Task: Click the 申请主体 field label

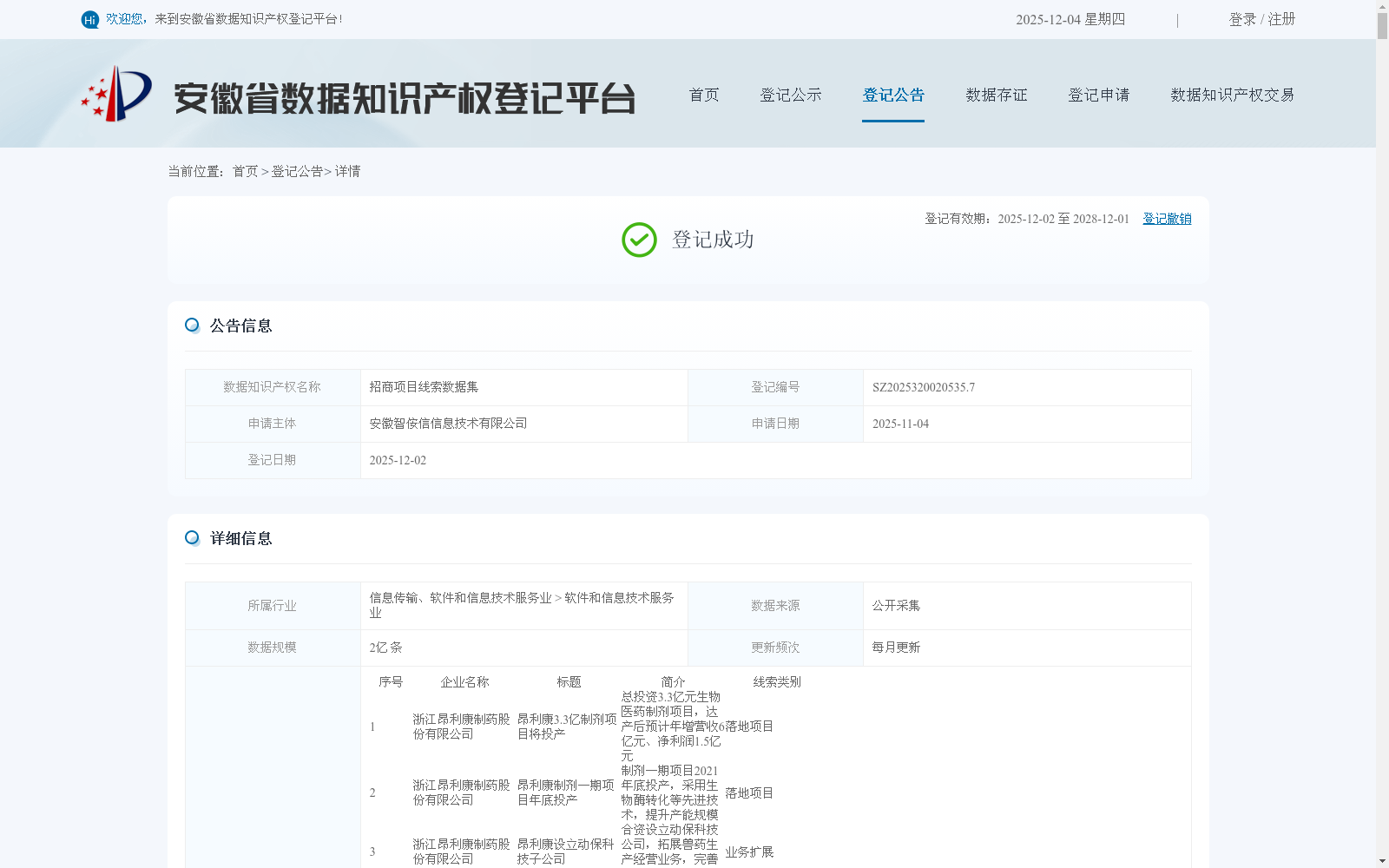Action: (272, 424)
